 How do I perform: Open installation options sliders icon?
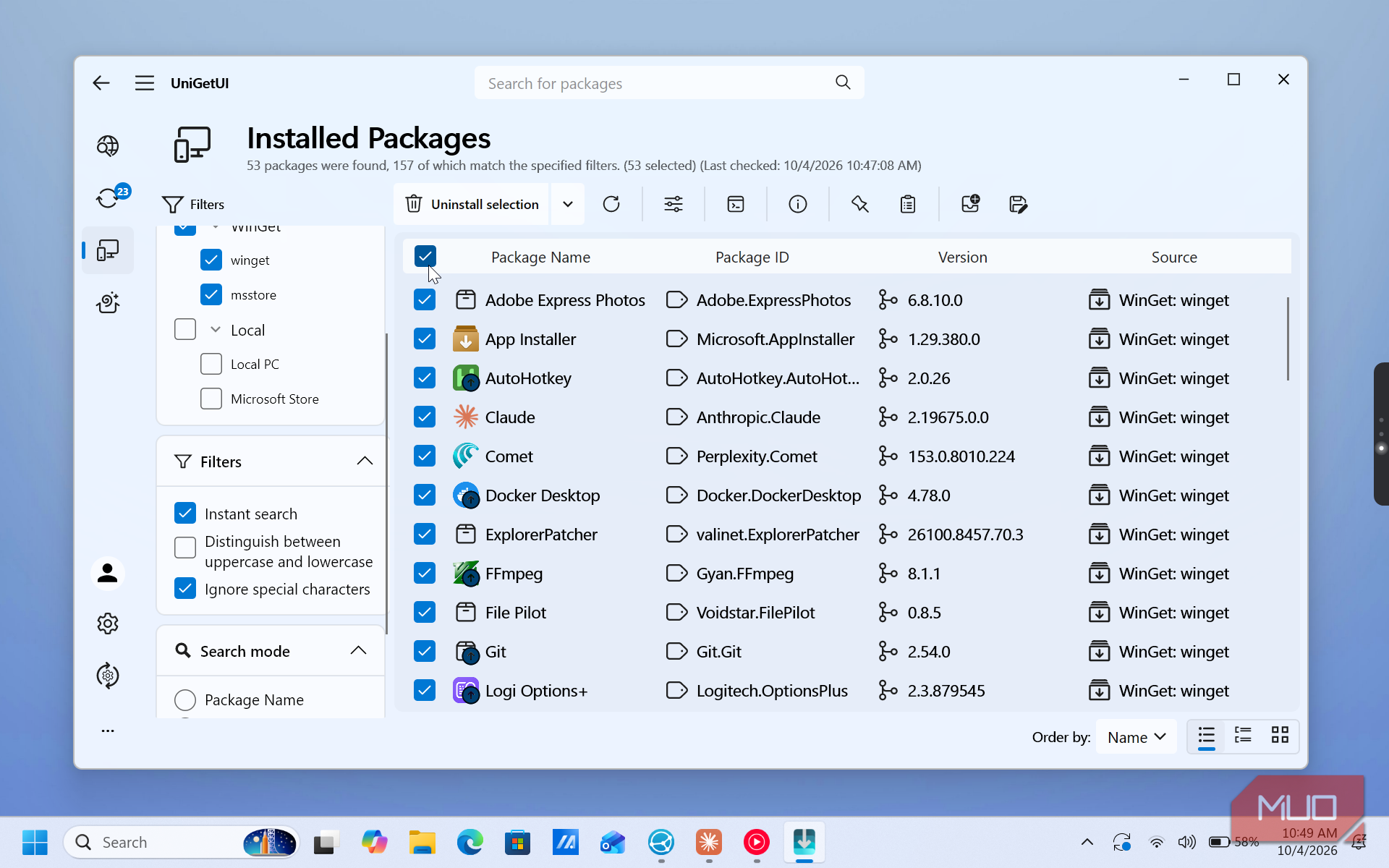pyautogui.click(x=674, y=204)
